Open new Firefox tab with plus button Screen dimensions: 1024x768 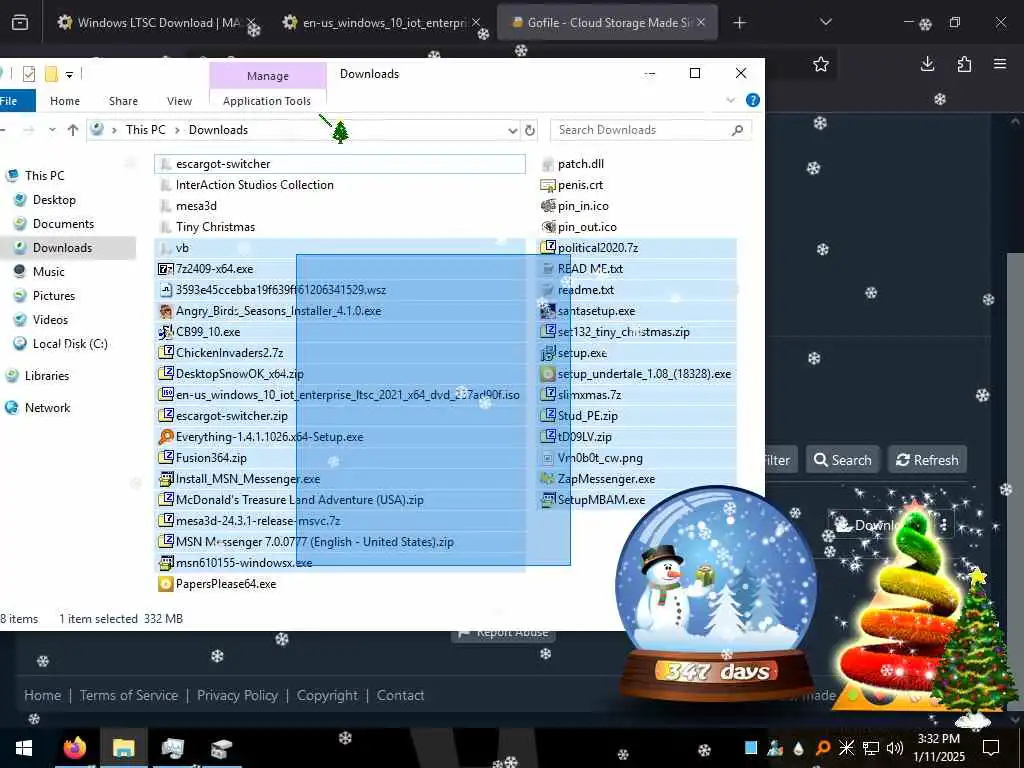[739, 23]
